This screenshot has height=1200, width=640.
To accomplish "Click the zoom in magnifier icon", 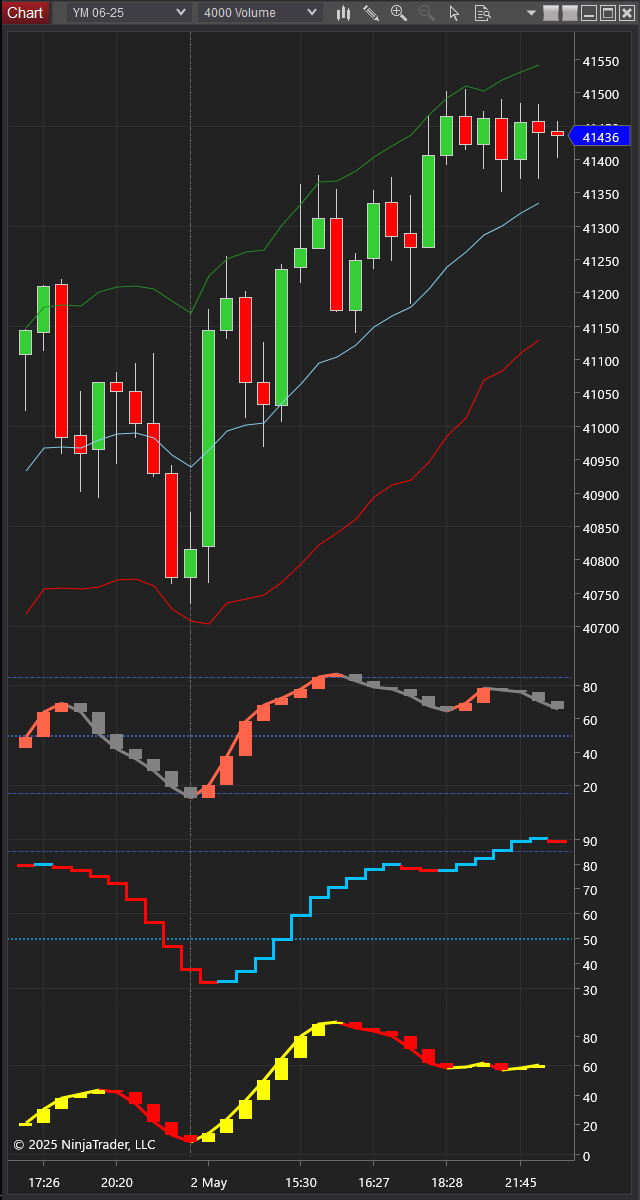I will [399, 13].
